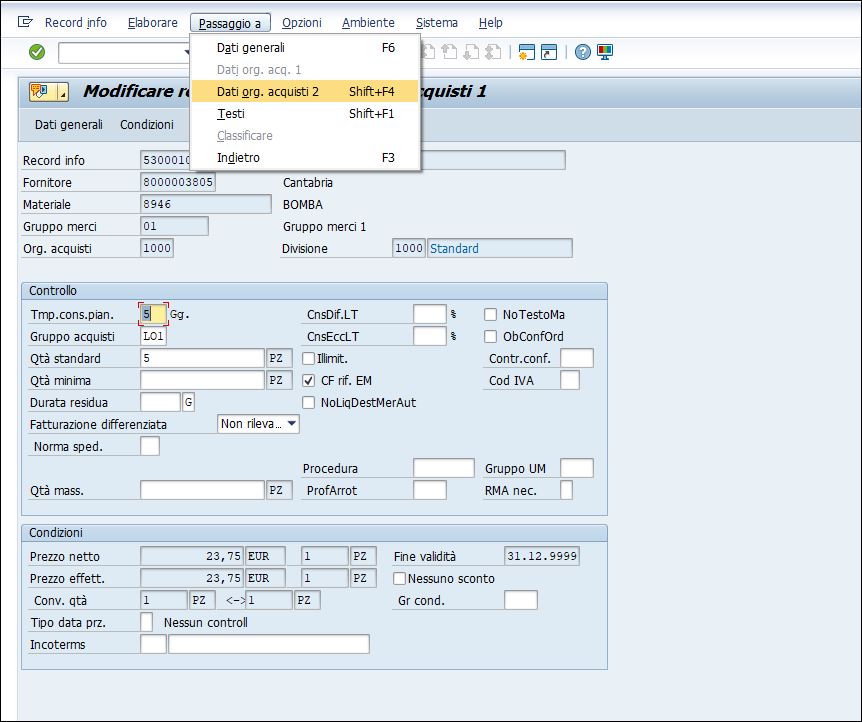Click the last page toolbar icon
Viewport: 862px width, 722px height.
(493, 52)
